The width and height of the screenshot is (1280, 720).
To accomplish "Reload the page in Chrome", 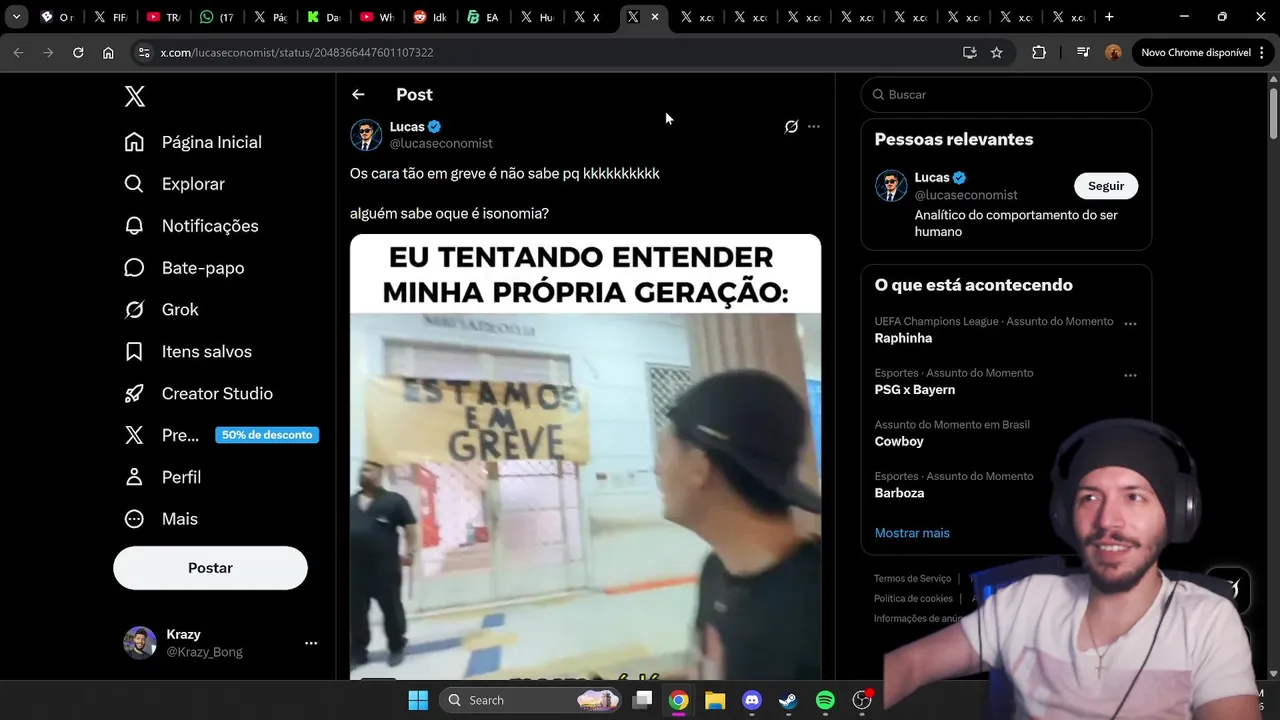I will (x=78, y=52).
